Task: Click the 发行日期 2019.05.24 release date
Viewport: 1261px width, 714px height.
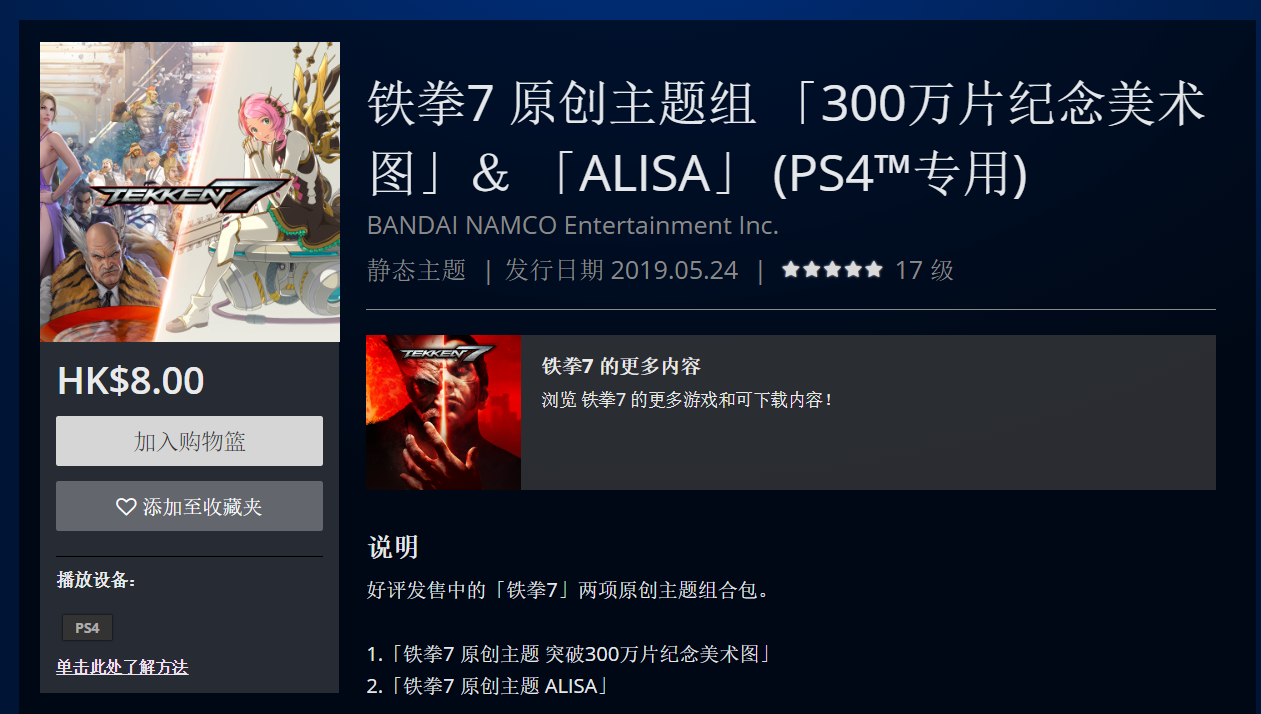Action: pos(622,270)
